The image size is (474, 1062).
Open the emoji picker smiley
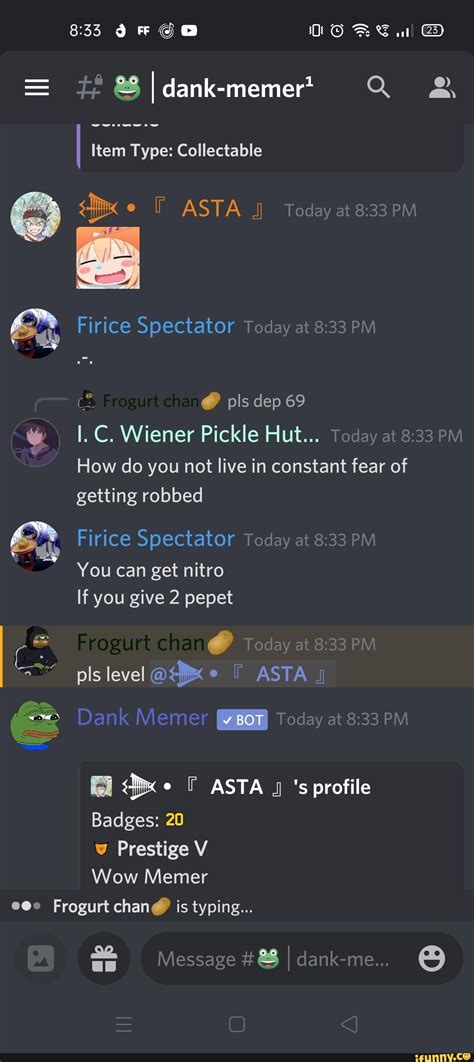coord(432,958)
